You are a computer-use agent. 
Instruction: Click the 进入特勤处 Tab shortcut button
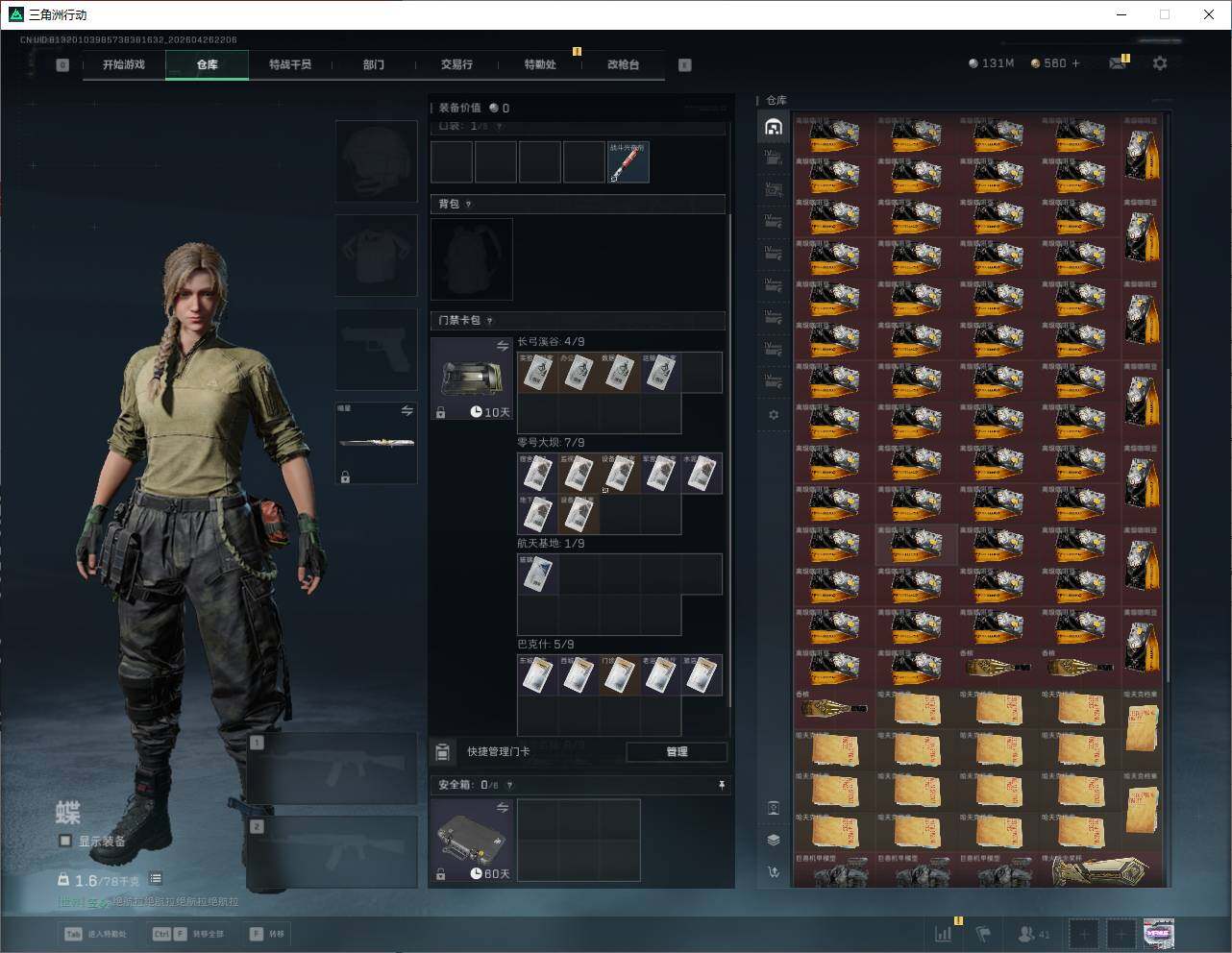[94, 934]
